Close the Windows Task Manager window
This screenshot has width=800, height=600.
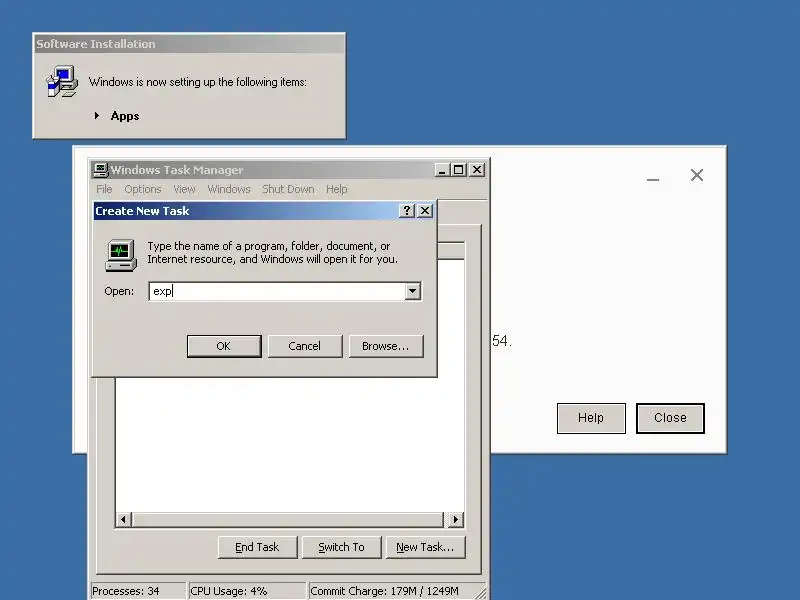[x=477, y=169]
